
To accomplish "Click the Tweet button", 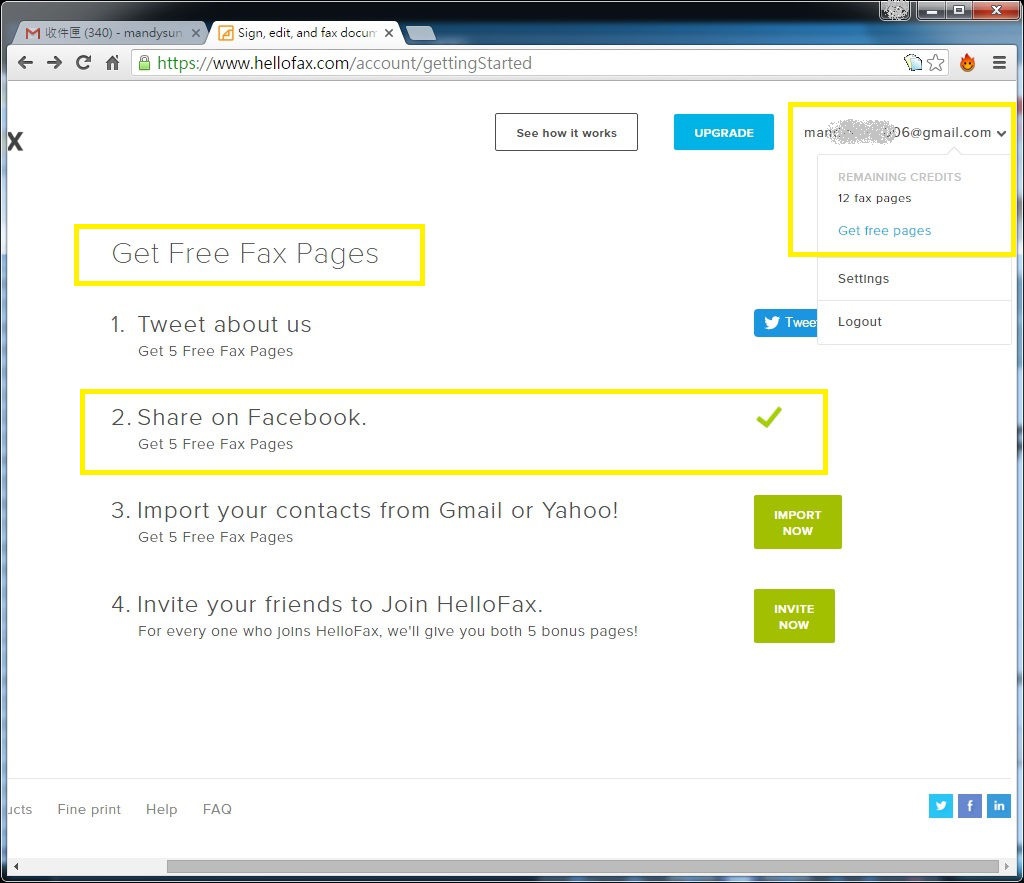I will tap(786, 323).
